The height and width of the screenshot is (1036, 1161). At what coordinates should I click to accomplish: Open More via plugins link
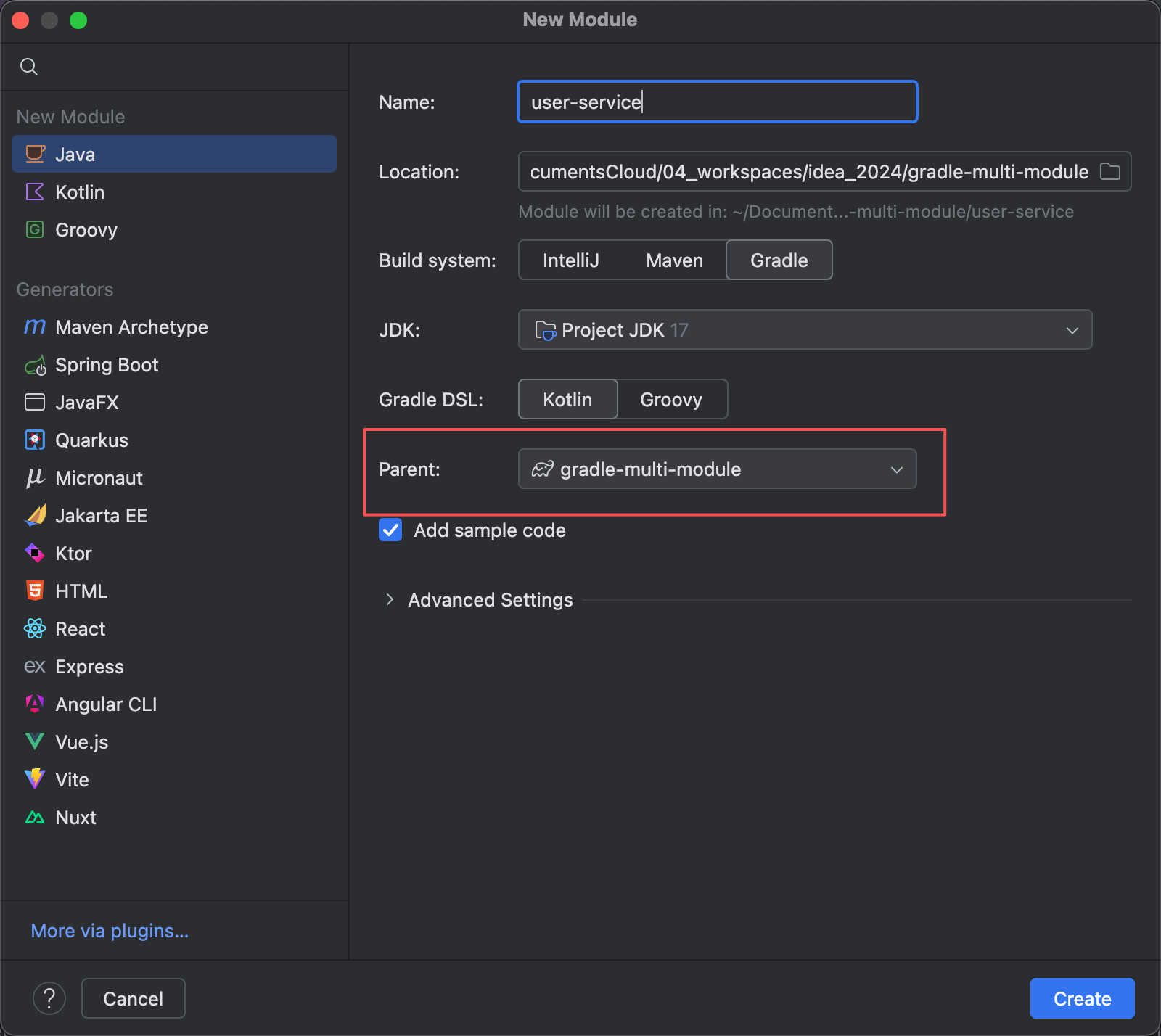pos(110,931)
